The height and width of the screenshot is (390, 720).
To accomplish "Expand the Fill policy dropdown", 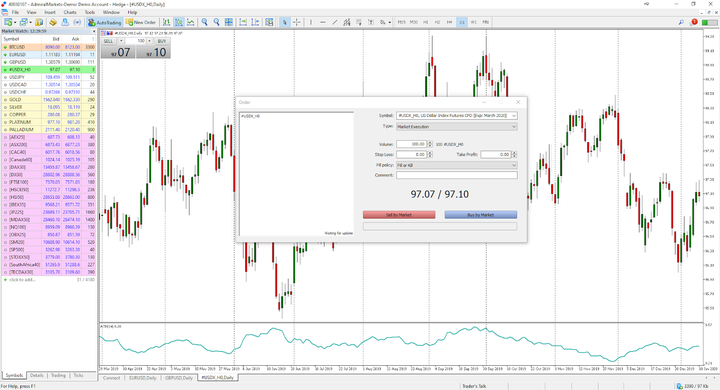I will point(514,165).
